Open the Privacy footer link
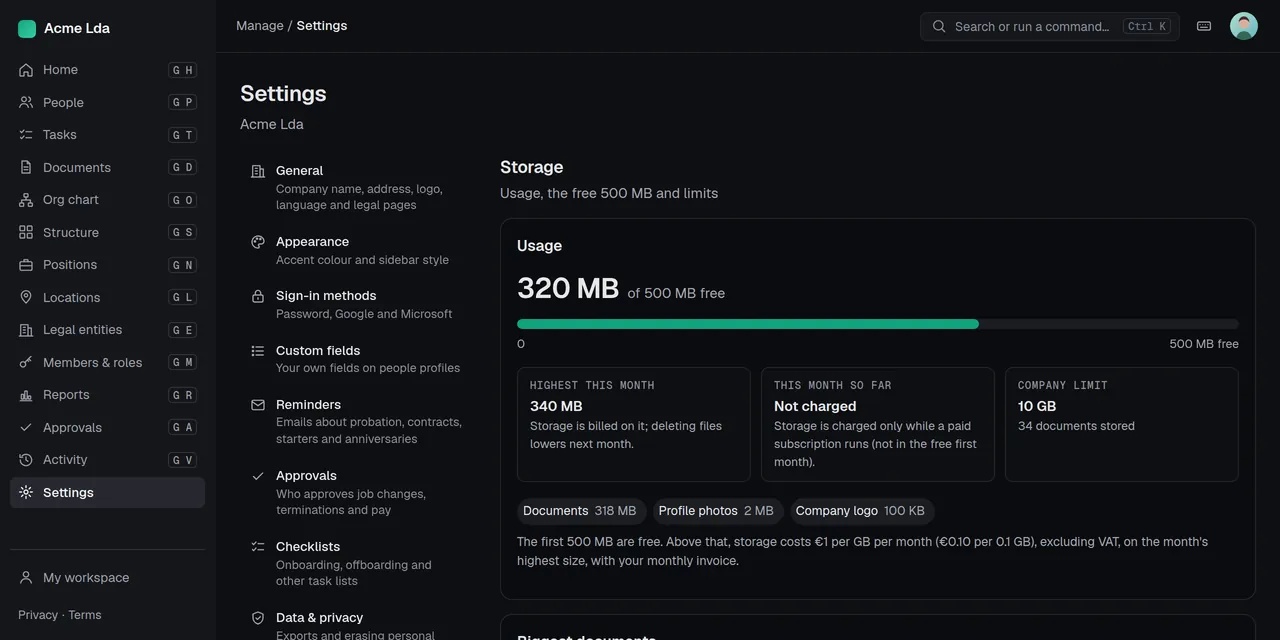The height and width of the screenshot is (640, 1280). (x=38, y=615)
